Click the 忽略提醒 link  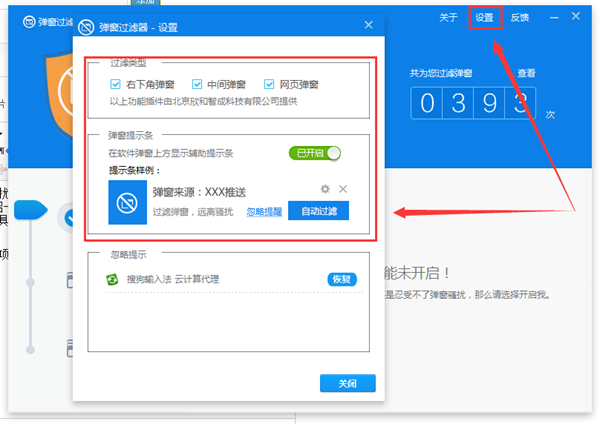[264, 212]
